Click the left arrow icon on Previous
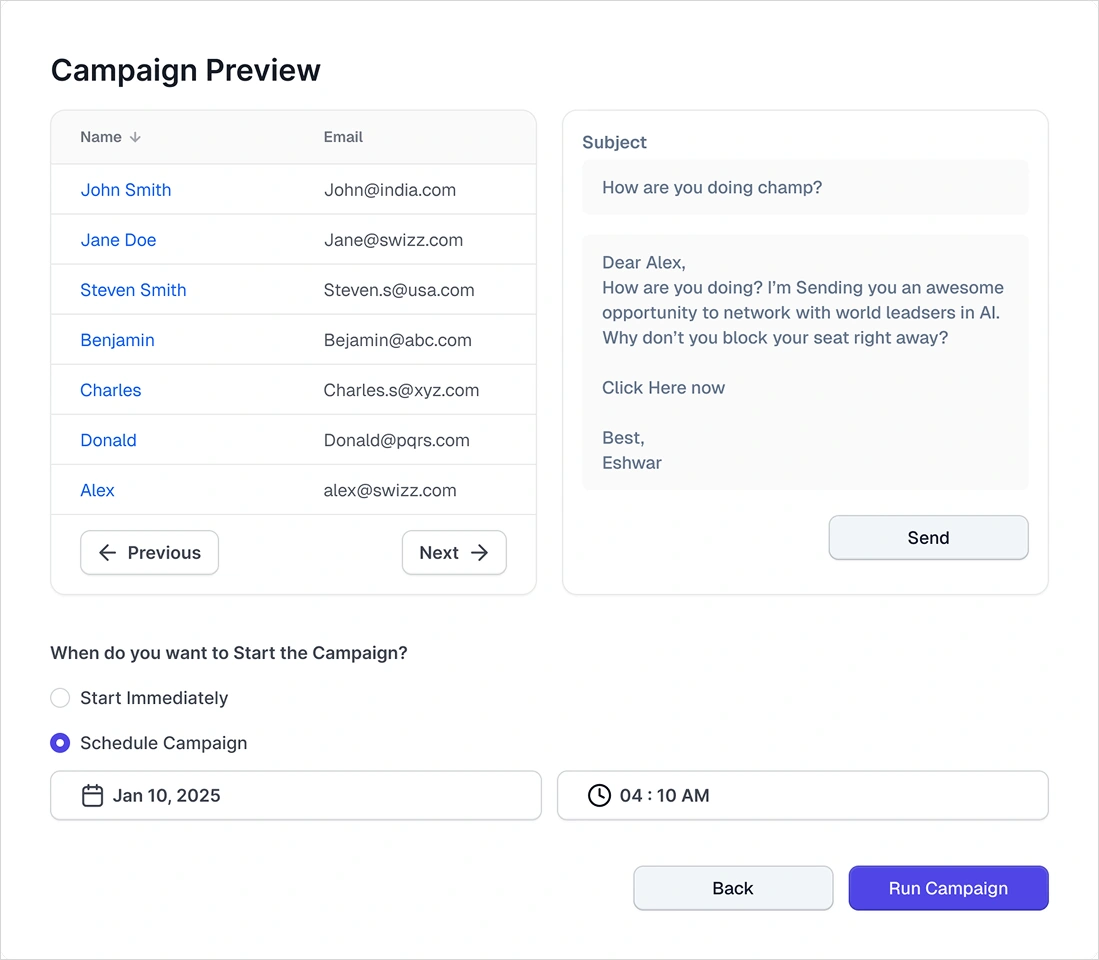This screenshot has height=960, width=1099. pos(108,553)
